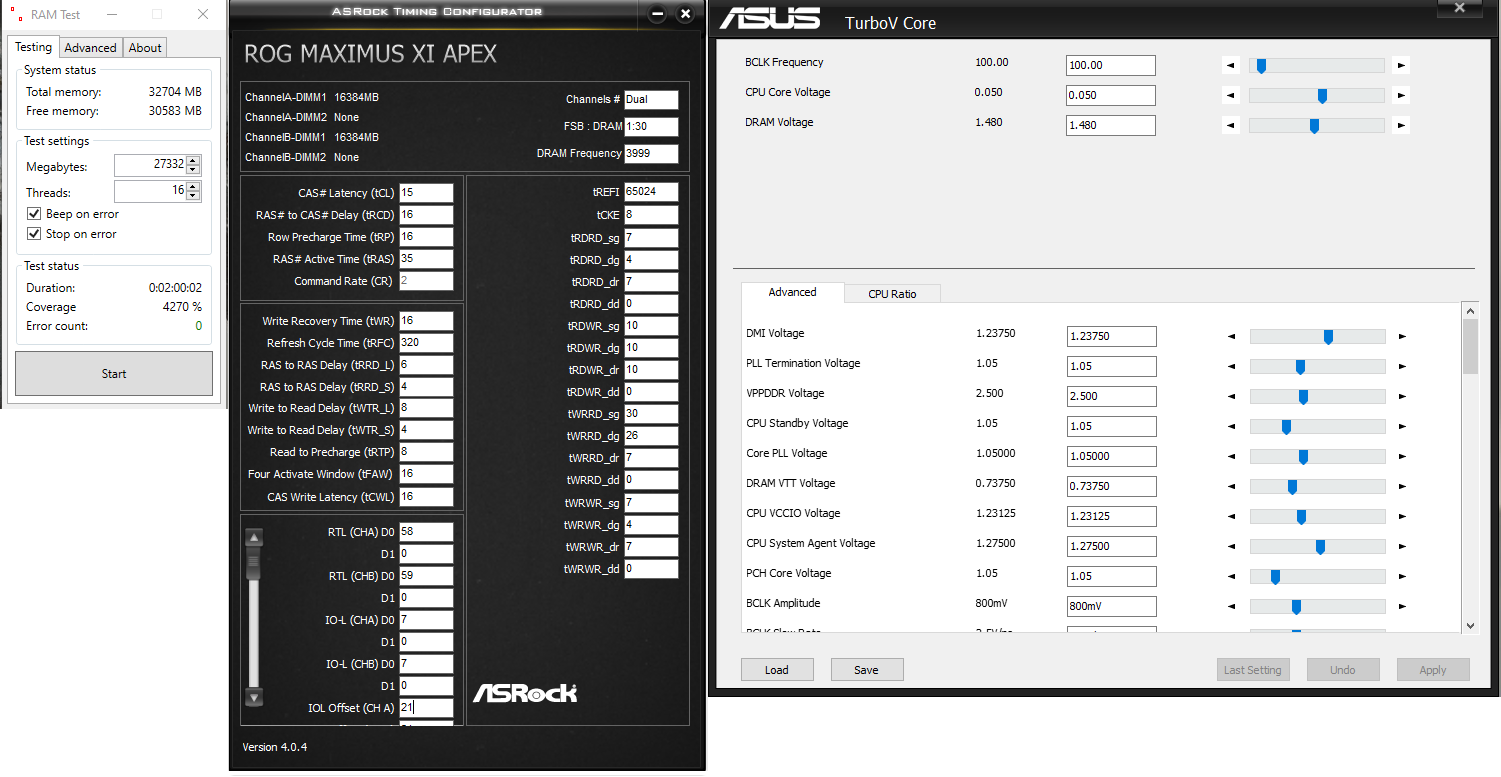This screenshot has width=1501, height=777.
Task: Open the Advanced tab in RAM Test
Action: pyautogui.click(x=91, y=48)
